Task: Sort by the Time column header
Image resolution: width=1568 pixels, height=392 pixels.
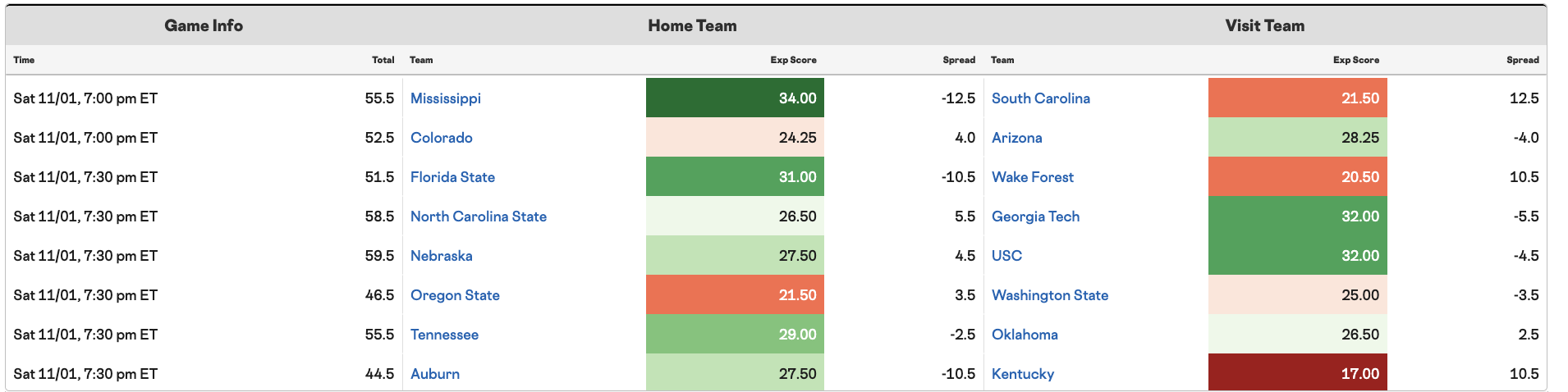Action: [x=24, y=60]
